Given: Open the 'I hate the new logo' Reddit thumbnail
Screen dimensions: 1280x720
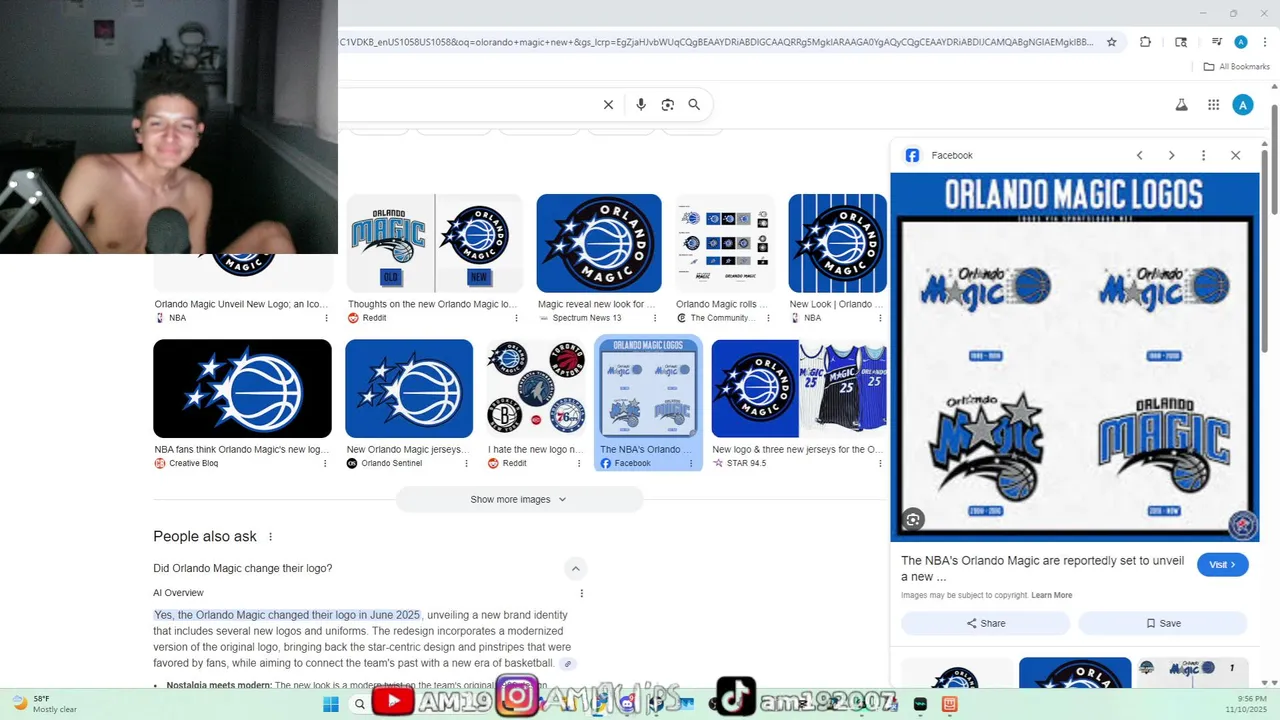Looking at the screenshot, I should coord(536,388).
